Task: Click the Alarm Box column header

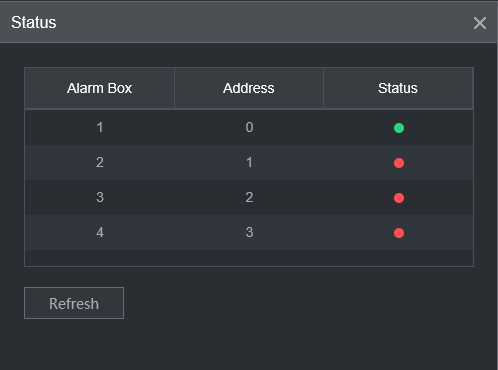Action: (x=99, y=88)
